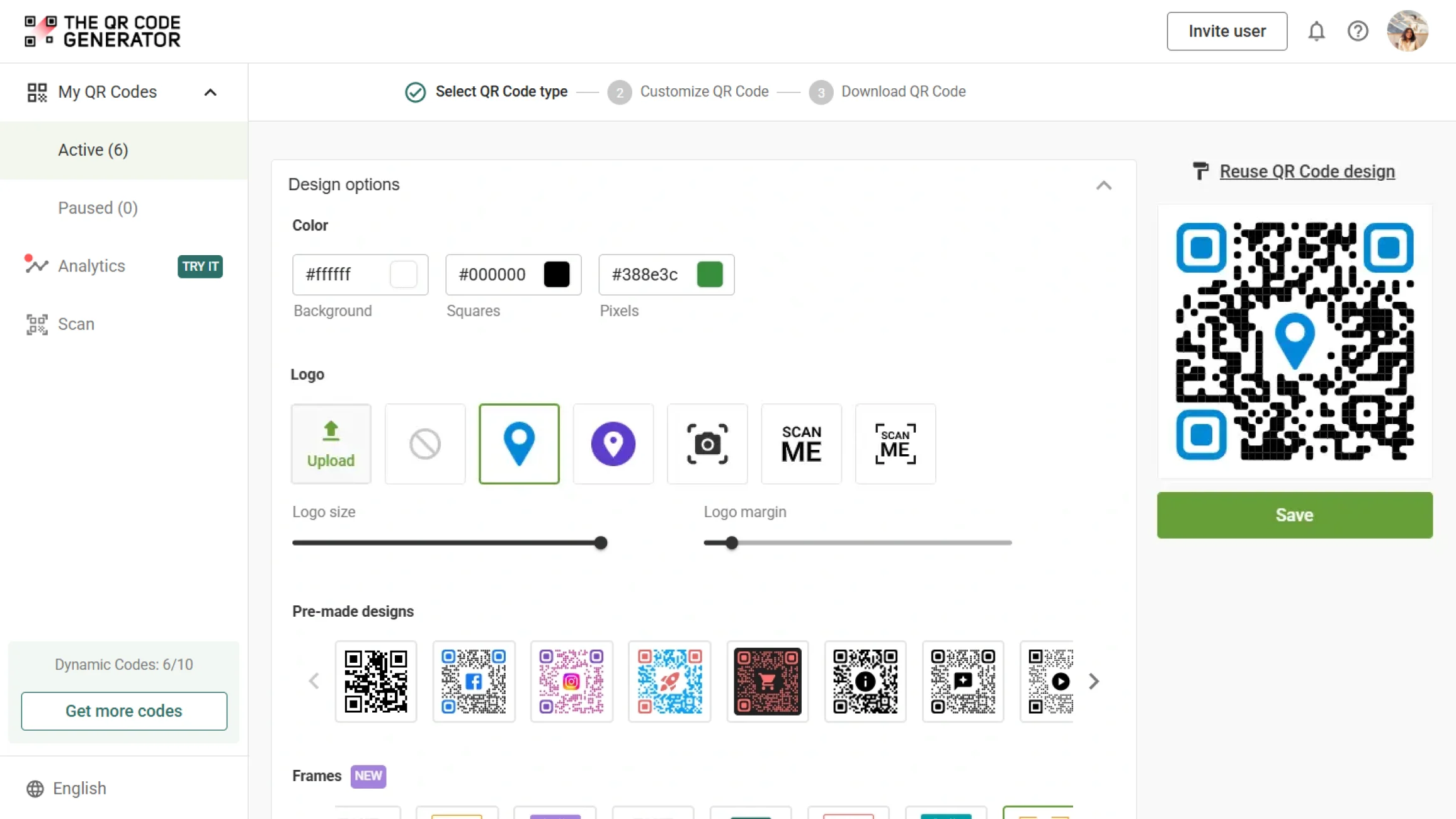Screen dimensions: 1456x819
Task: Open the Paused (0) codes list
Action: [98, 208]
